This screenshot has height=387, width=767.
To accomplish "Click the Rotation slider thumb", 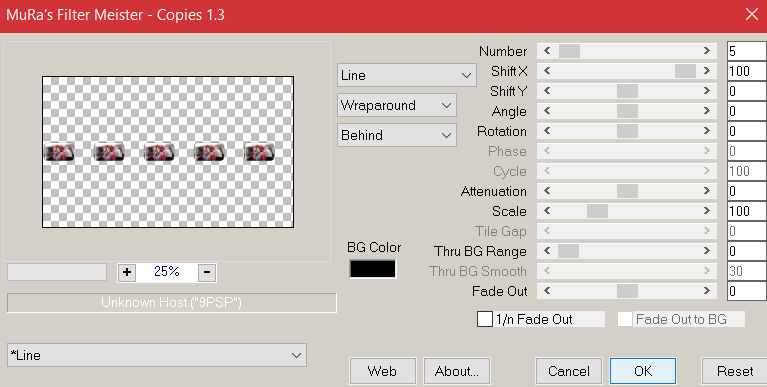I will tap(627, 131).
